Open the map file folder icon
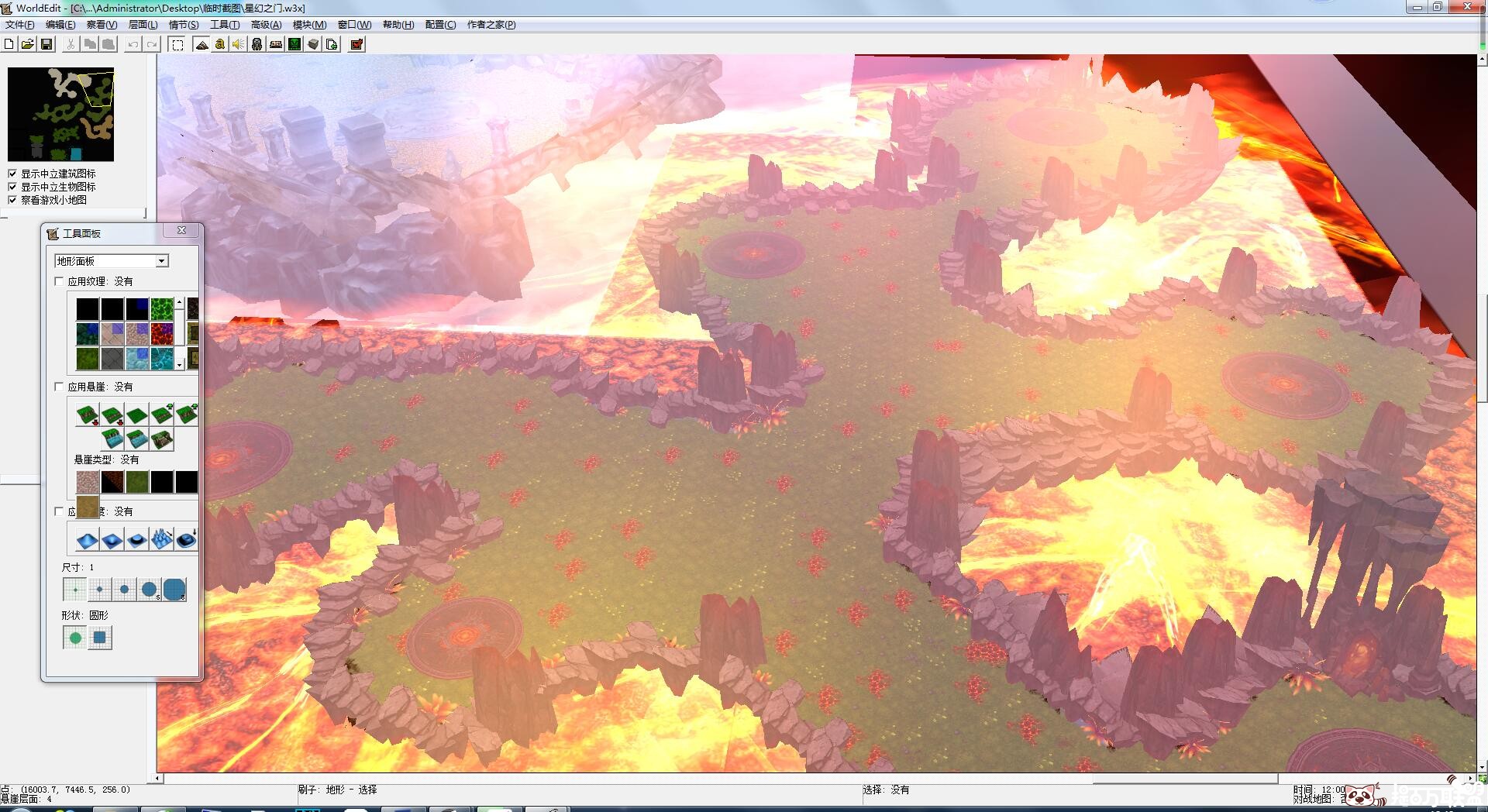The image size is (1488, 812). 27,44
